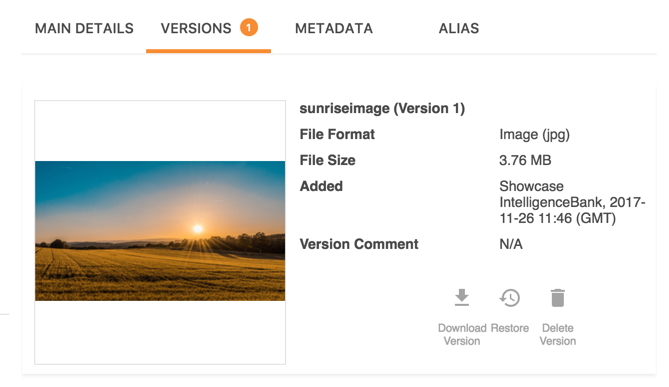Open the sunrise image thumbnail
This screenshot has width=669, height=387.
[x=160, y=231]
